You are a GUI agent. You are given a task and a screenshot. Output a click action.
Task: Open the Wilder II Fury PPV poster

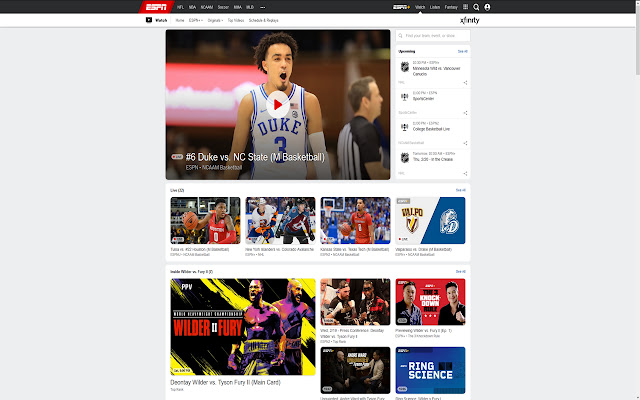click(x=243, y=327)
